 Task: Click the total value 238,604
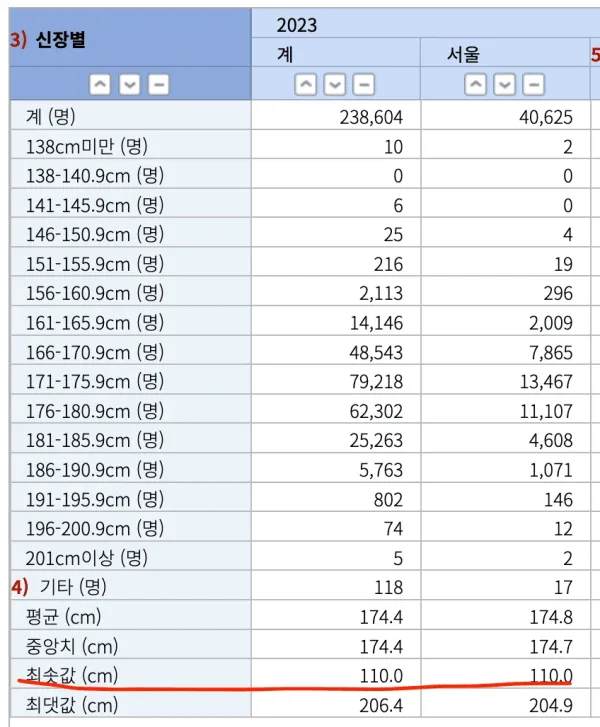click(371, 117)
